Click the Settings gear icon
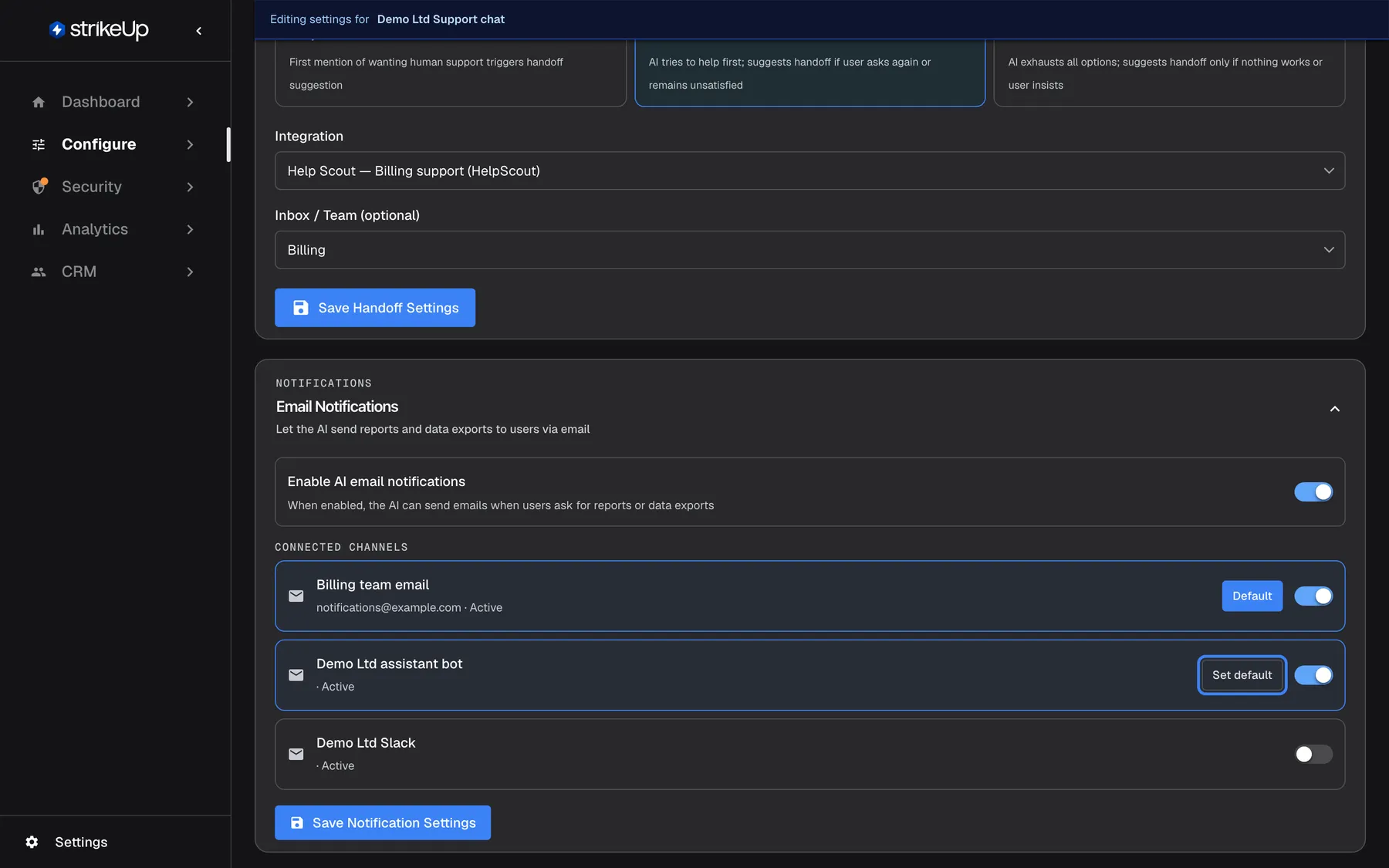 (32, 842)
